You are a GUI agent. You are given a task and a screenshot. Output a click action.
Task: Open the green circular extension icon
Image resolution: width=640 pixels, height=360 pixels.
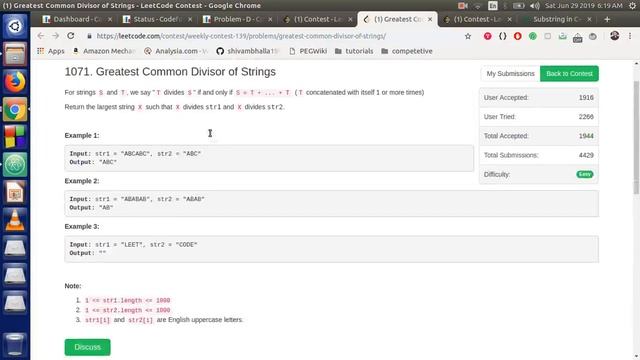(x=533, y=36)
